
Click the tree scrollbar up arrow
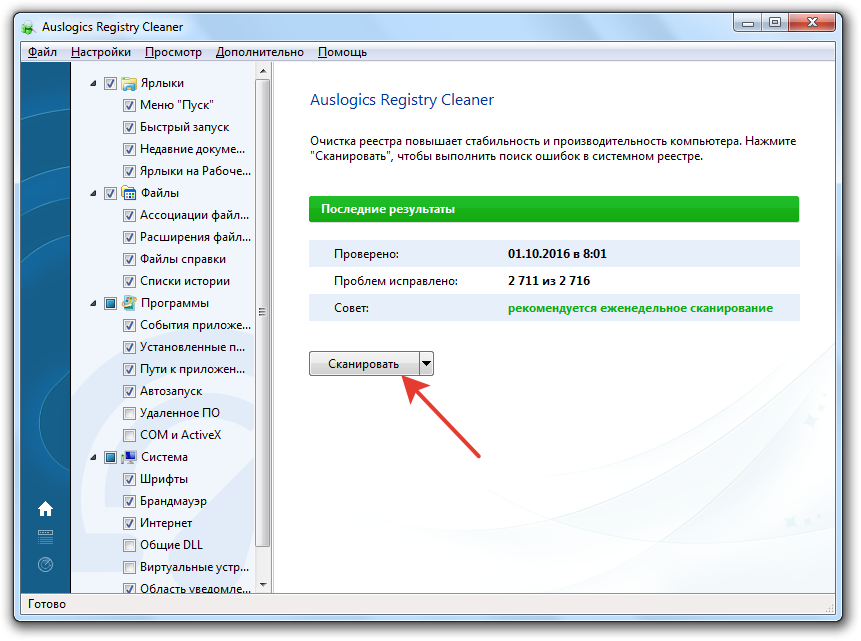coord(263,71)
